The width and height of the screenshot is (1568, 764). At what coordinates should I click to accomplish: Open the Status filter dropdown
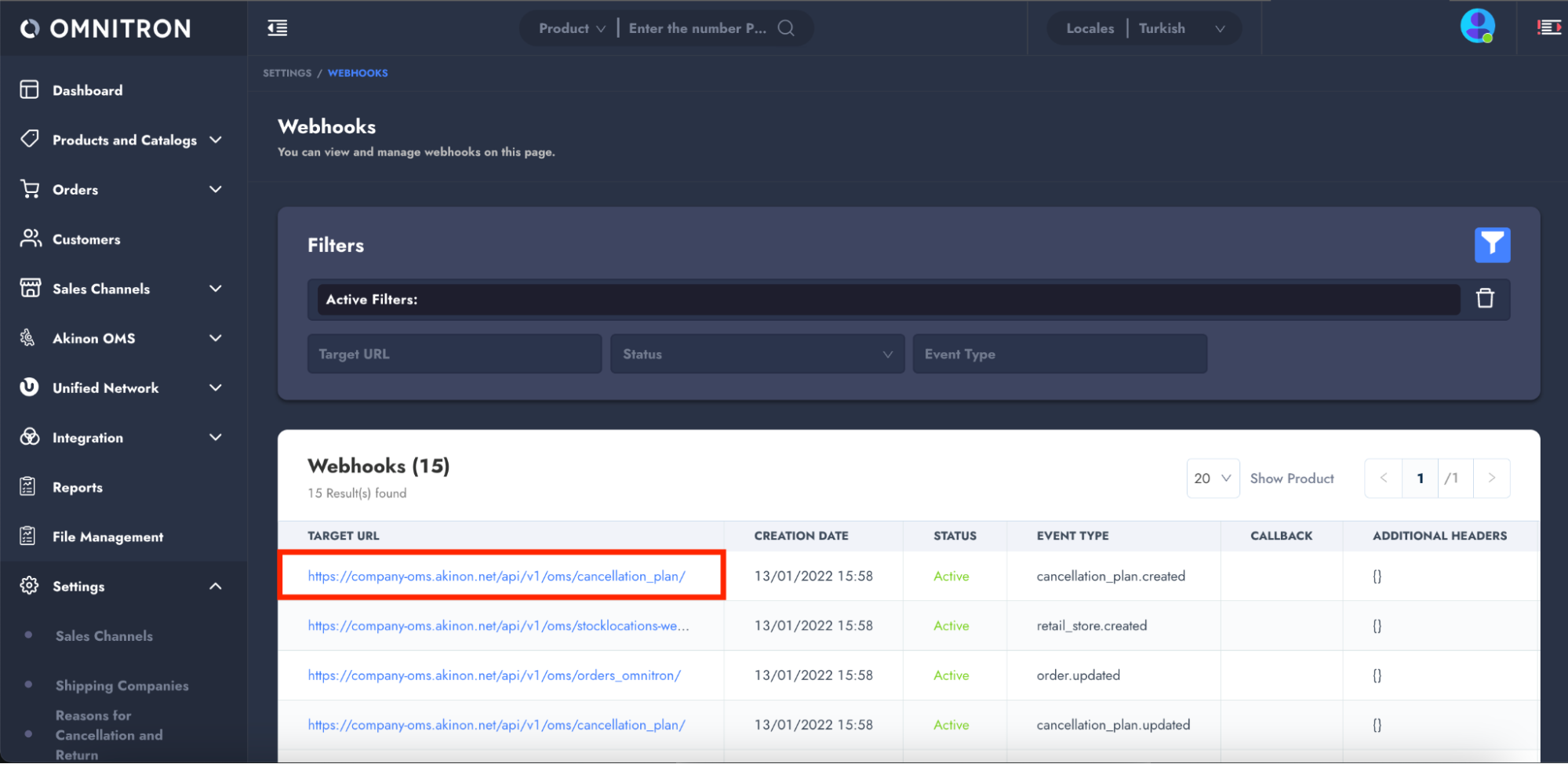tap(756, 355)
